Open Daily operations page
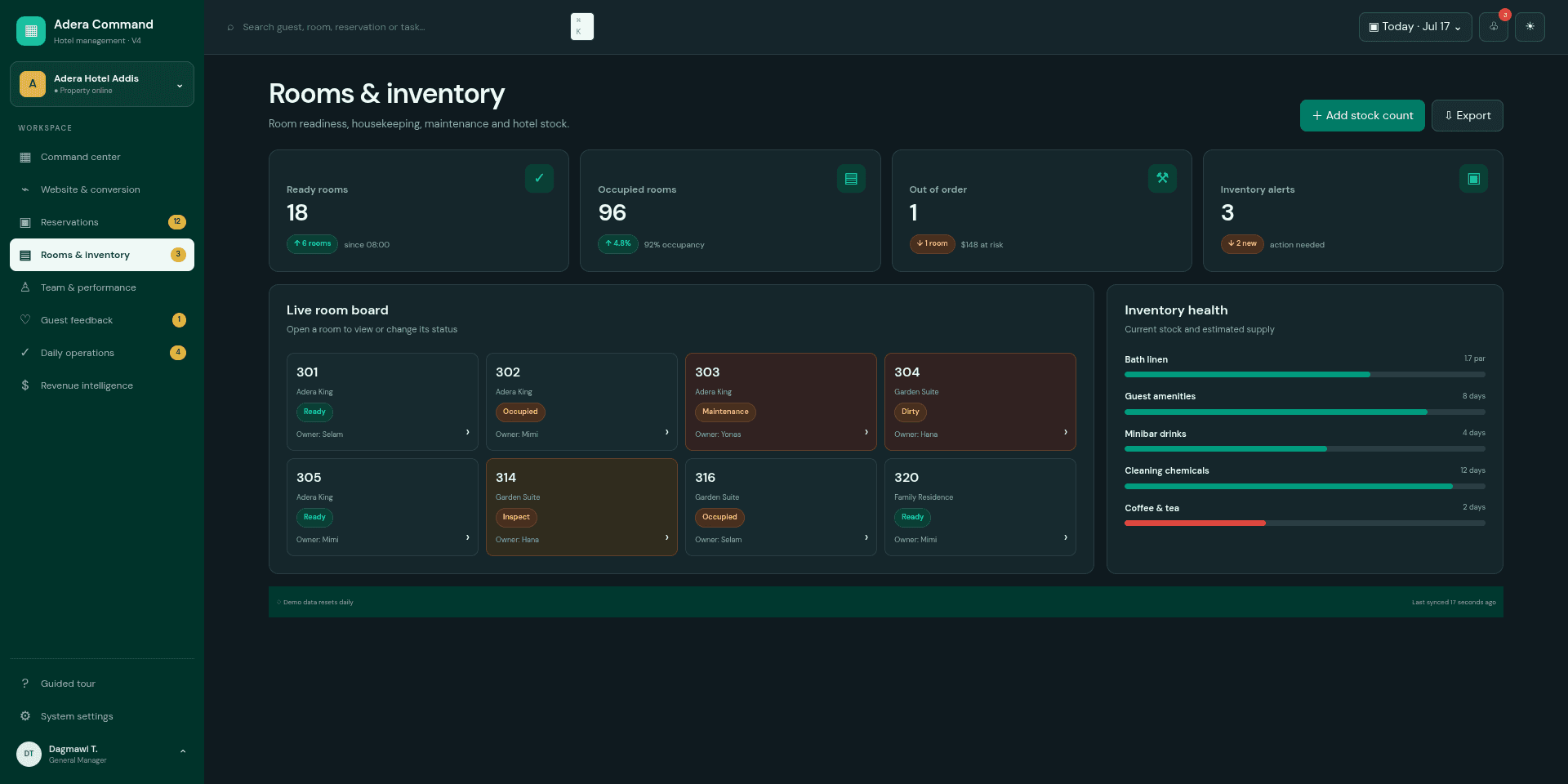Screen dimensions: 1568x784 pyautogui.click(x=102, y=353)
